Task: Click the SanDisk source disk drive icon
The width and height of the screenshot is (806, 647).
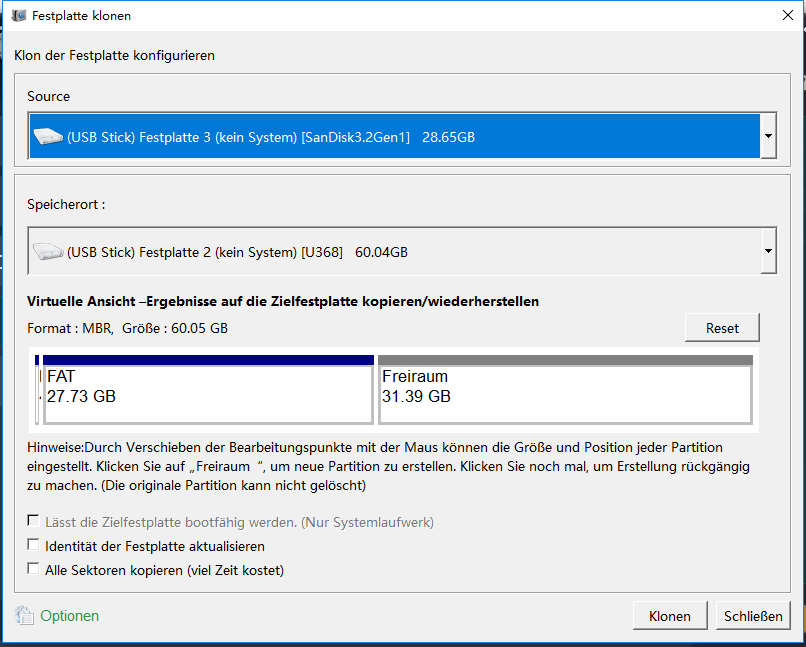Action: pyautogui.click(x=47, y=136)
